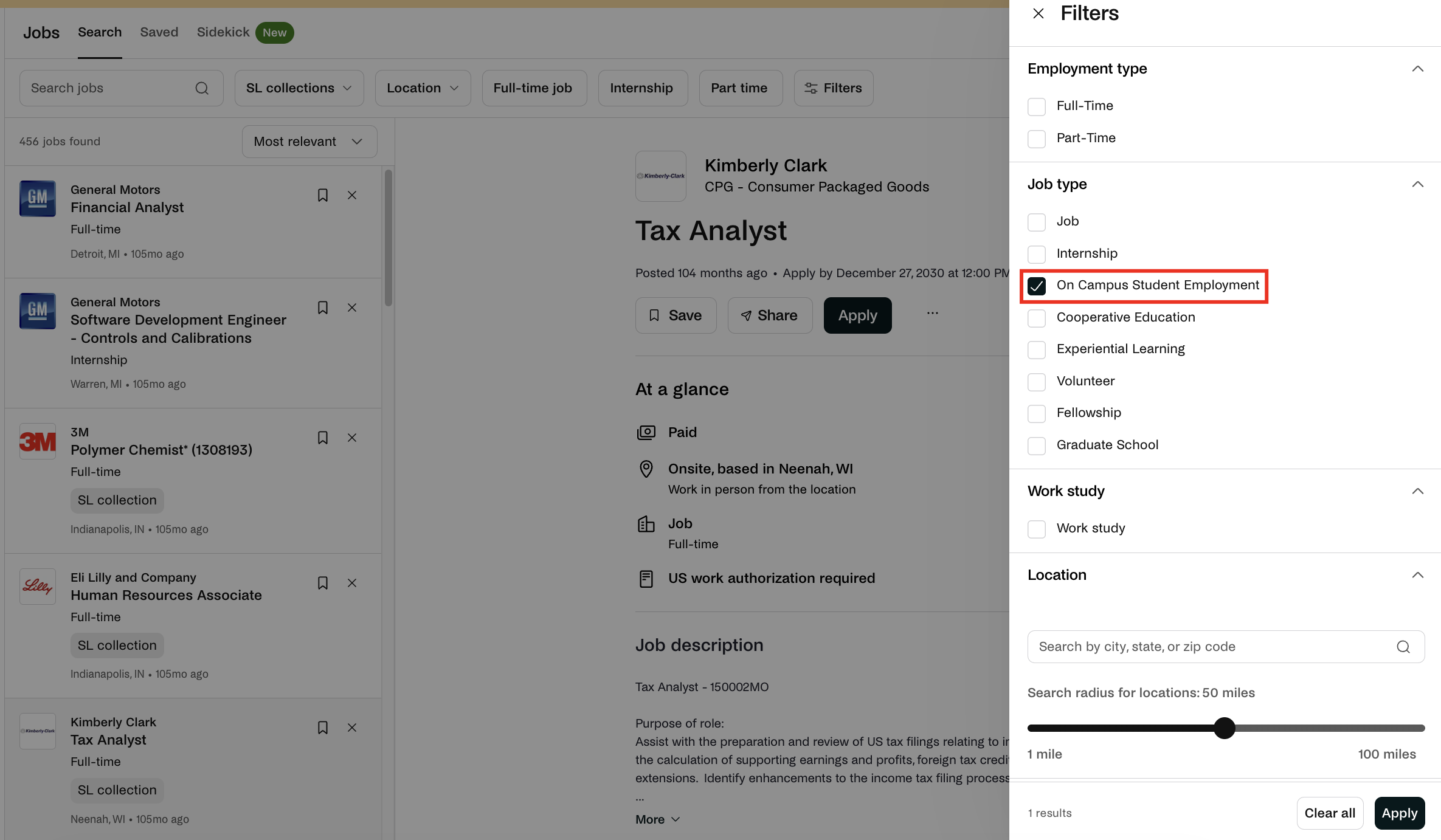Click the Paid money icon
This screenshot has width=1441, height=840.
[x=646, y=432]
